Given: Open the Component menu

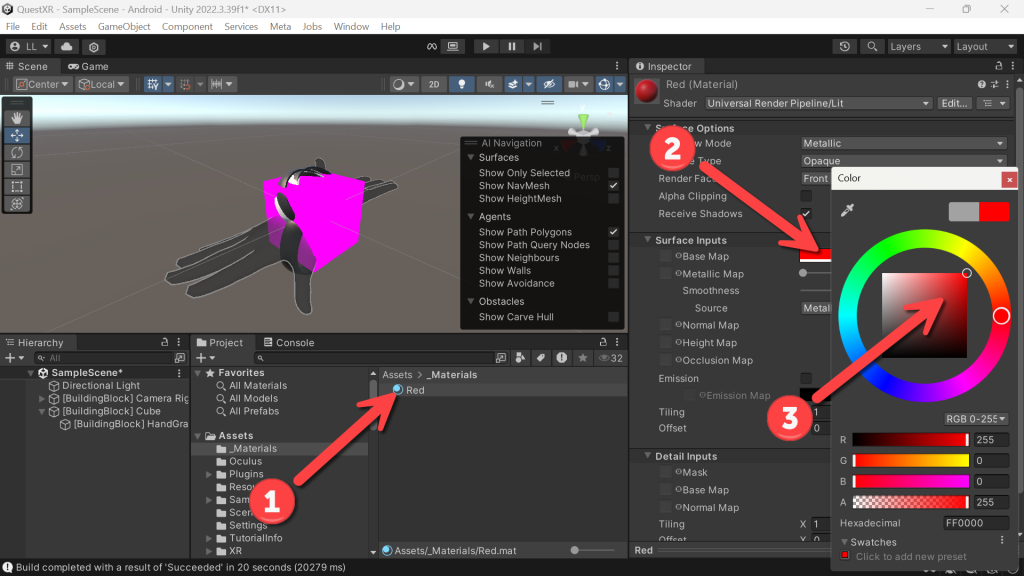Looking at the screenshot, I should pyautogui.click(x=187, y=27).
